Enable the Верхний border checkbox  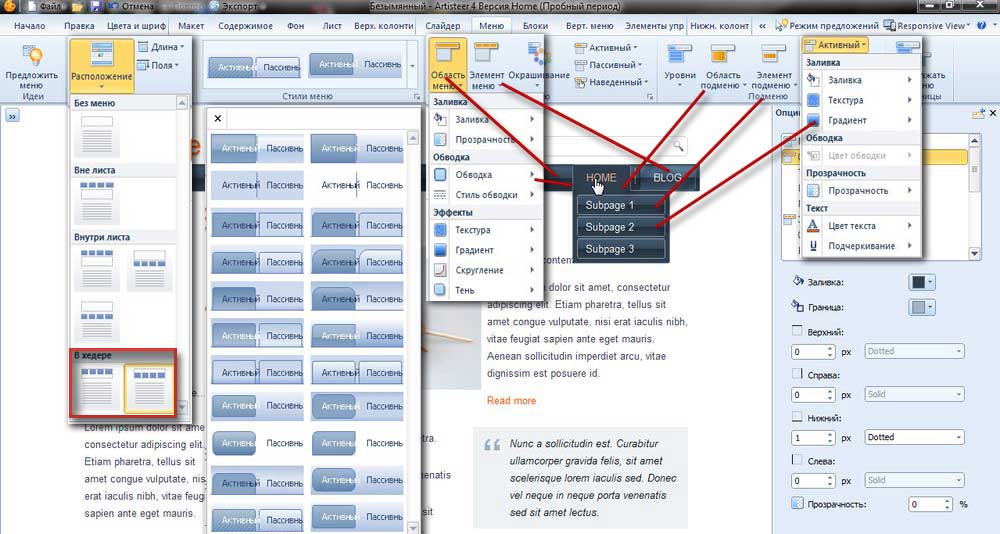click(797, 331)
